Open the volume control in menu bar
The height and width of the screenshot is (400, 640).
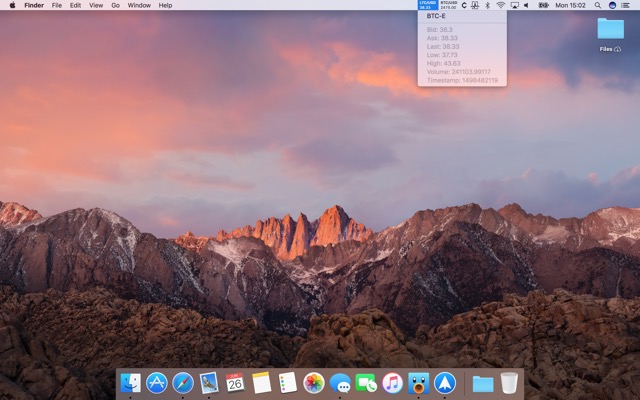point(526,5)
